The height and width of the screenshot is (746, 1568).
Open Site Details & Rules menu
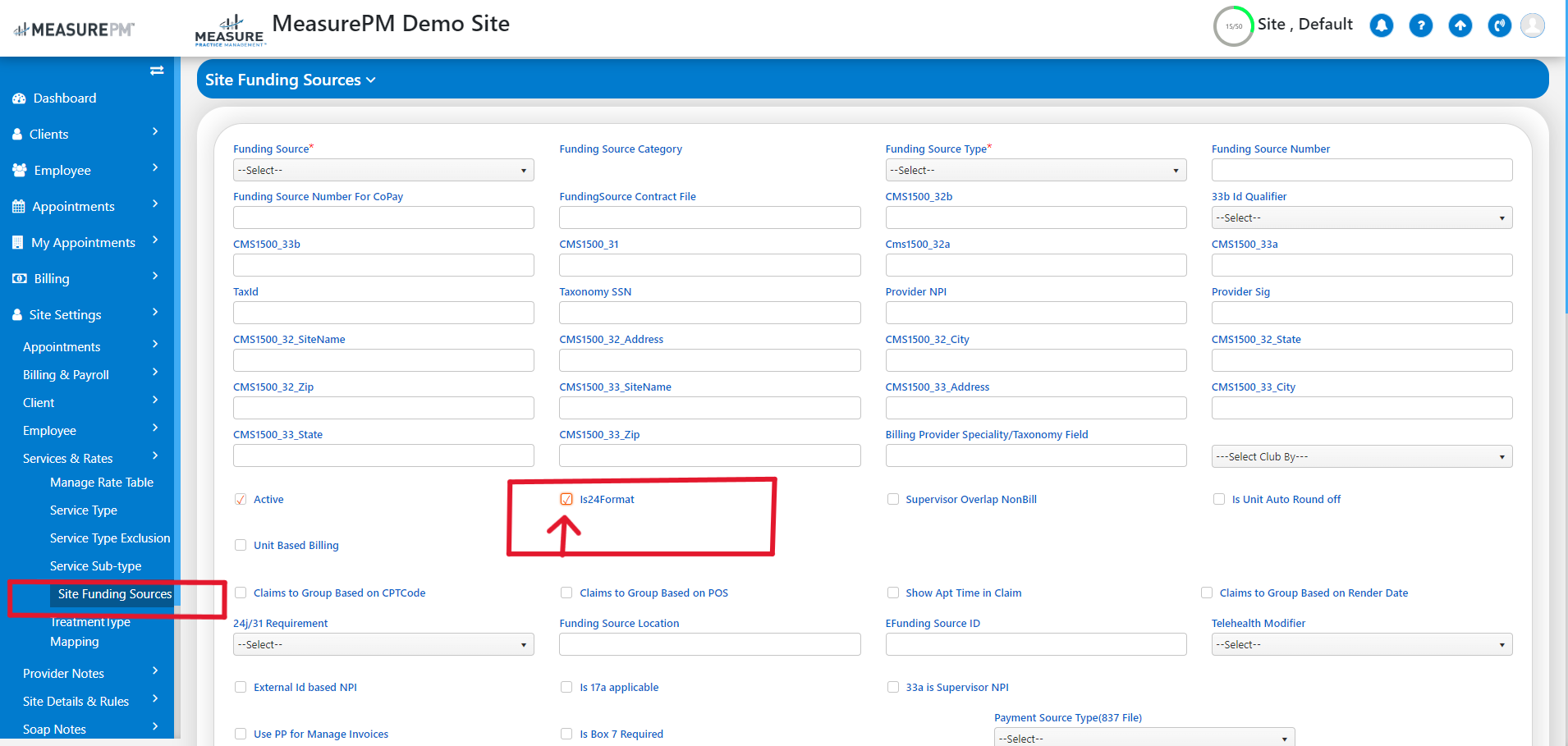click(76, 702)
